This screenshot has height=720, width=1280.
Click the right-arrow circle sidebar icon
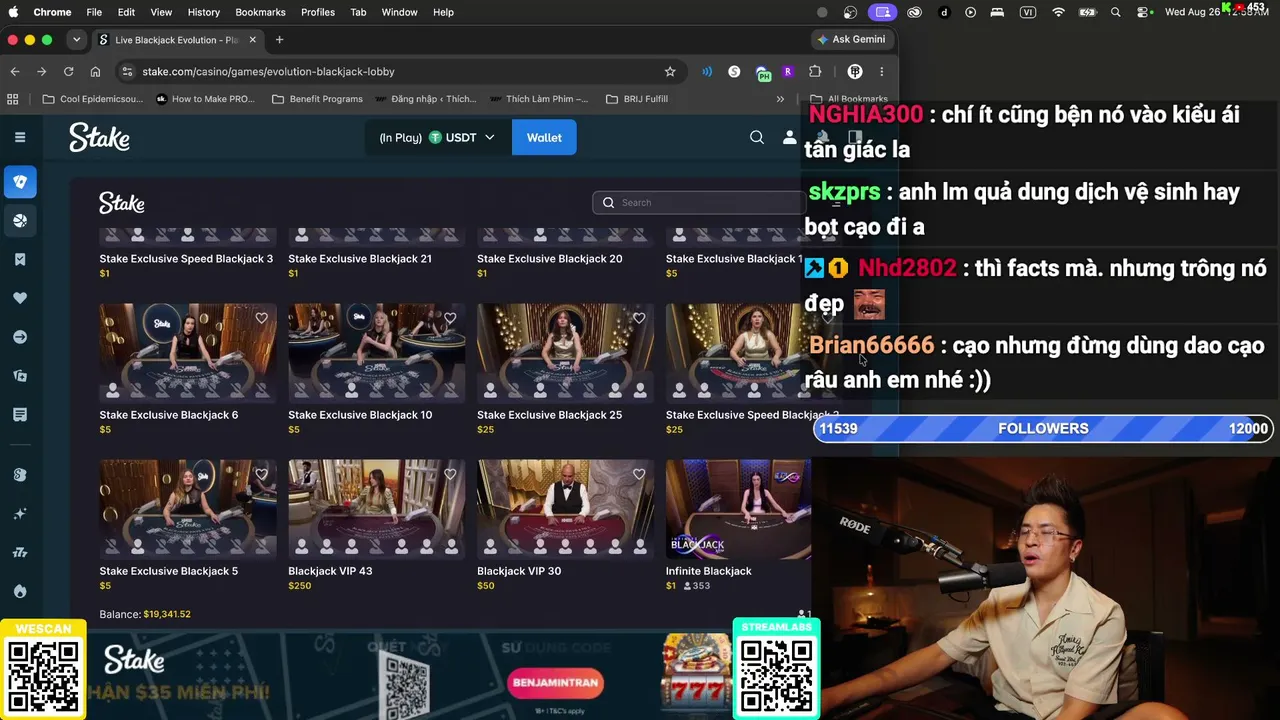[20, 337]
